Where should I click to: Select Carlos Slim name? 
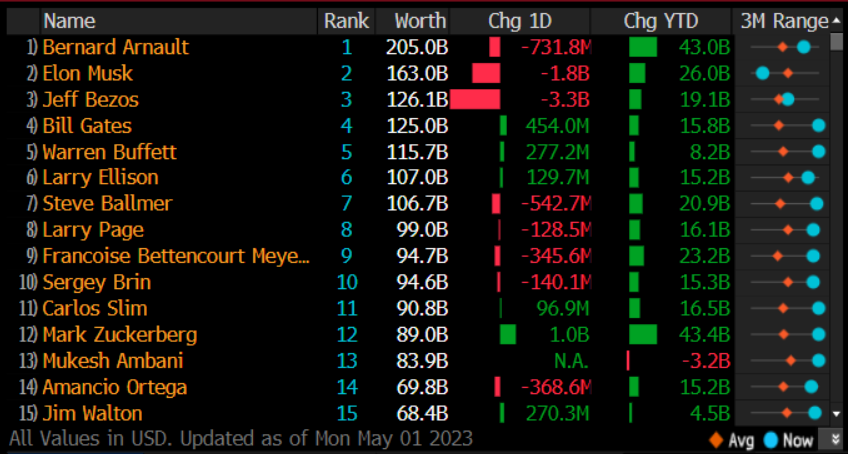(x=95, y=308)
